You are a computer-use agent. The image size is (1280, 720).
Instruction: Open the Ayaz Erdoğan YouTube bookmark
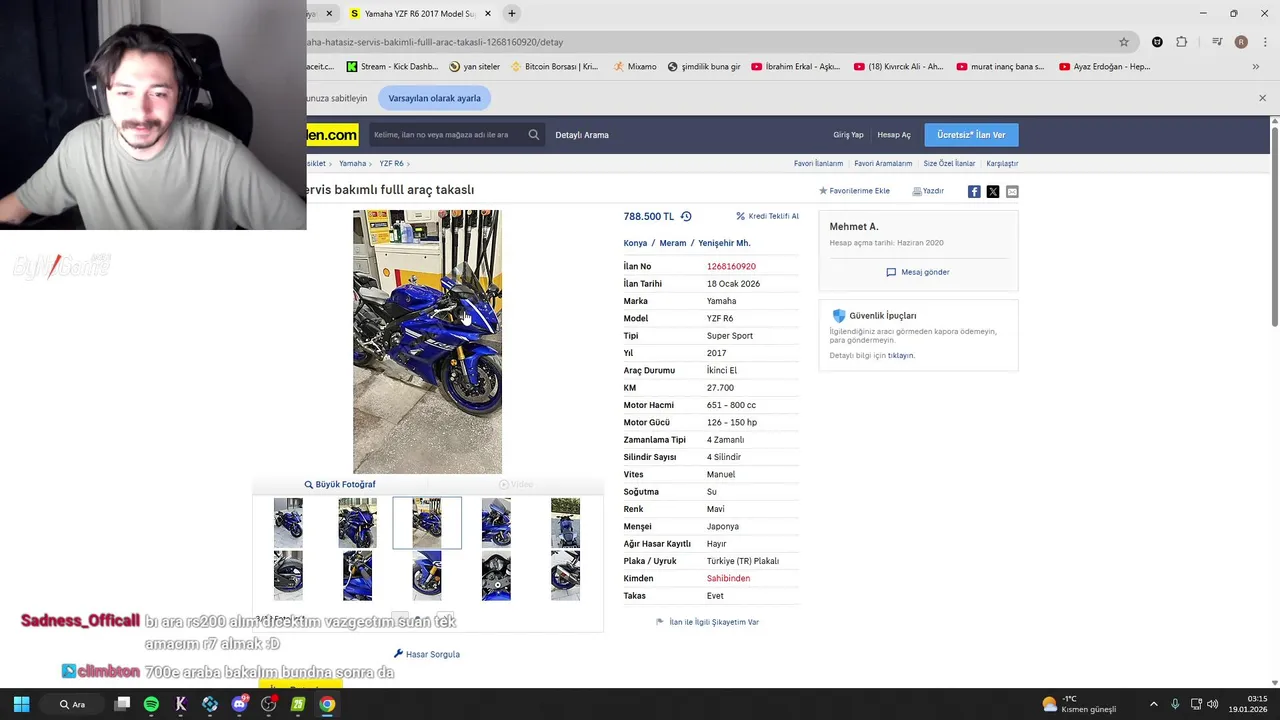point(1104,67)
